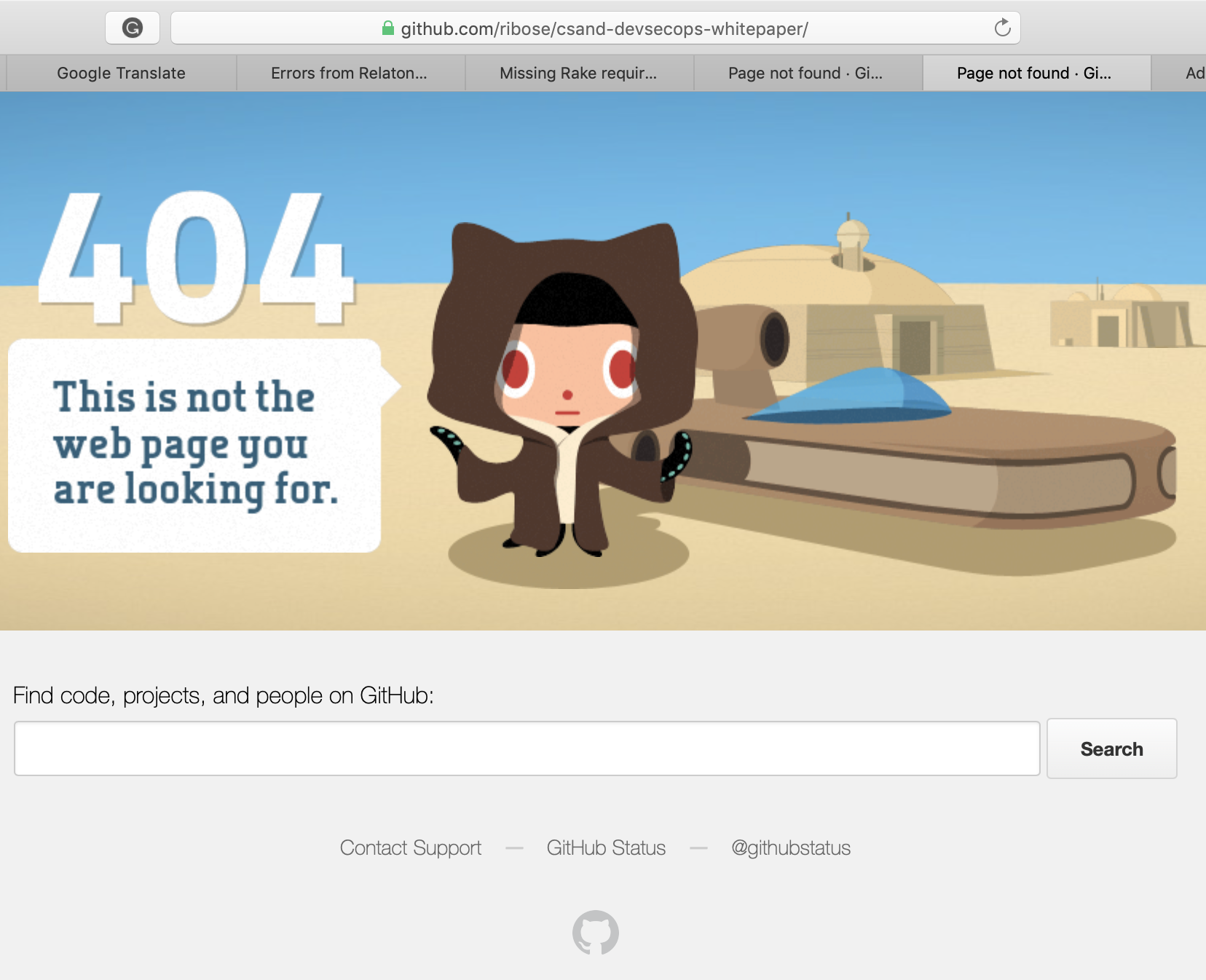Click the GitHub Octocat logo in footer
Viewport: 1206px width, 980px height.
click(x=596, y=933)
